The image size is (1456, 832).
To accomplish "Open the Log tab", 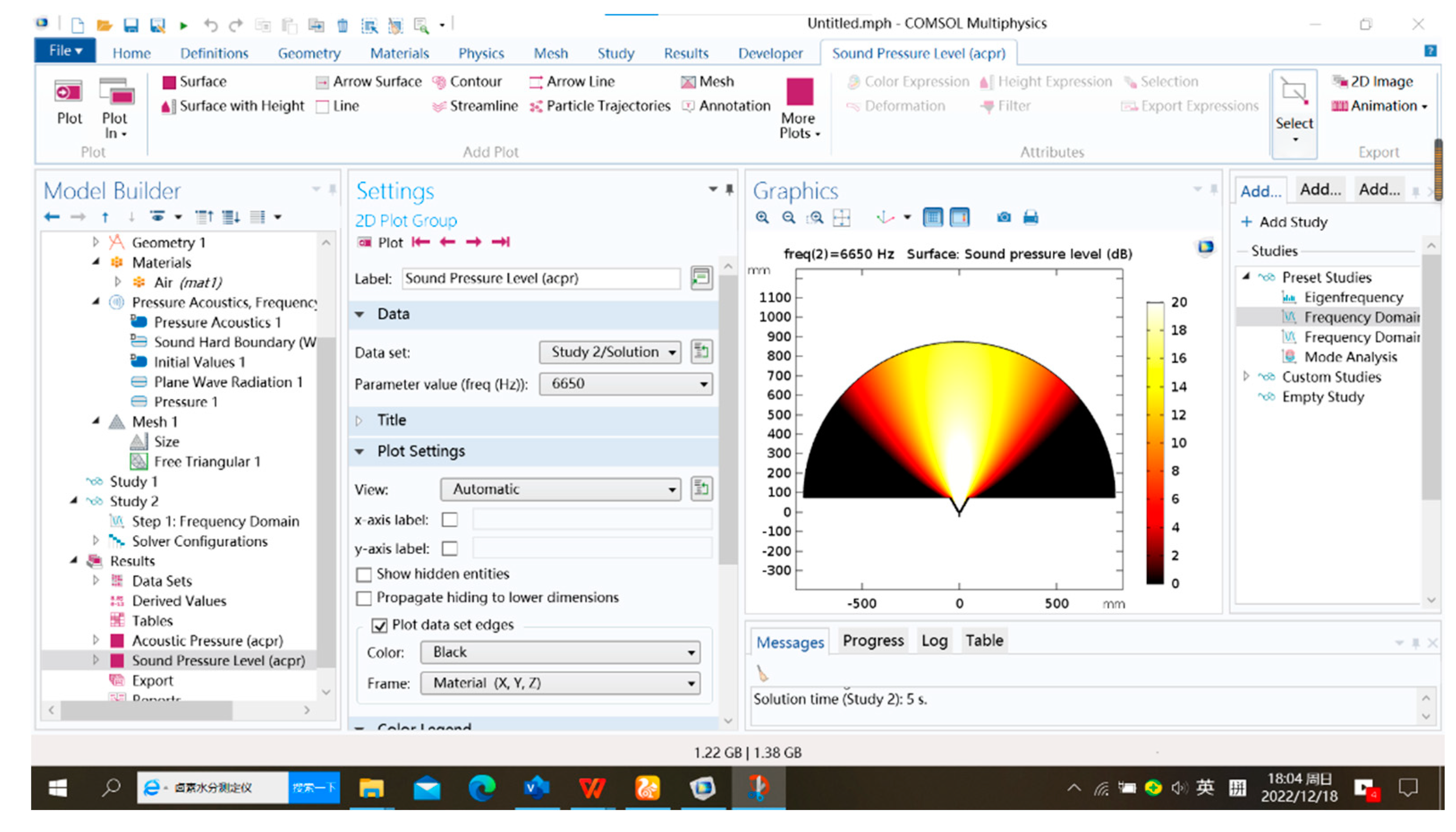I will tap(934, 641).
